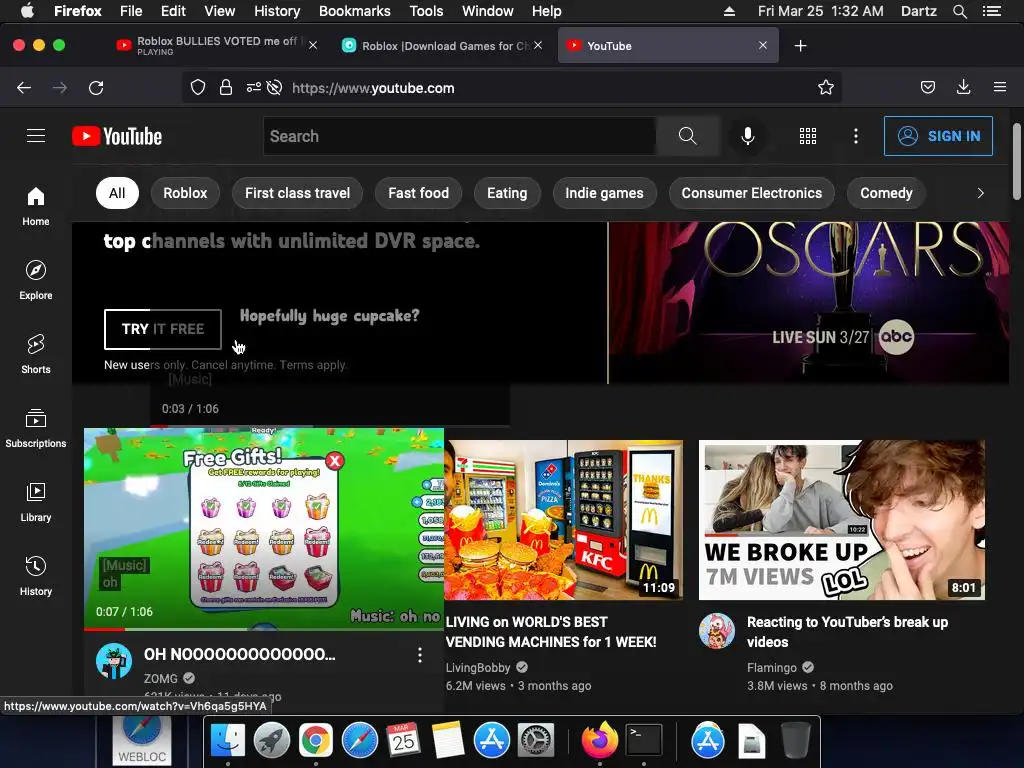Filter feed by First class travel
Screen dimensions: 1024x768
pyautogui.click(x=297, y=193)
